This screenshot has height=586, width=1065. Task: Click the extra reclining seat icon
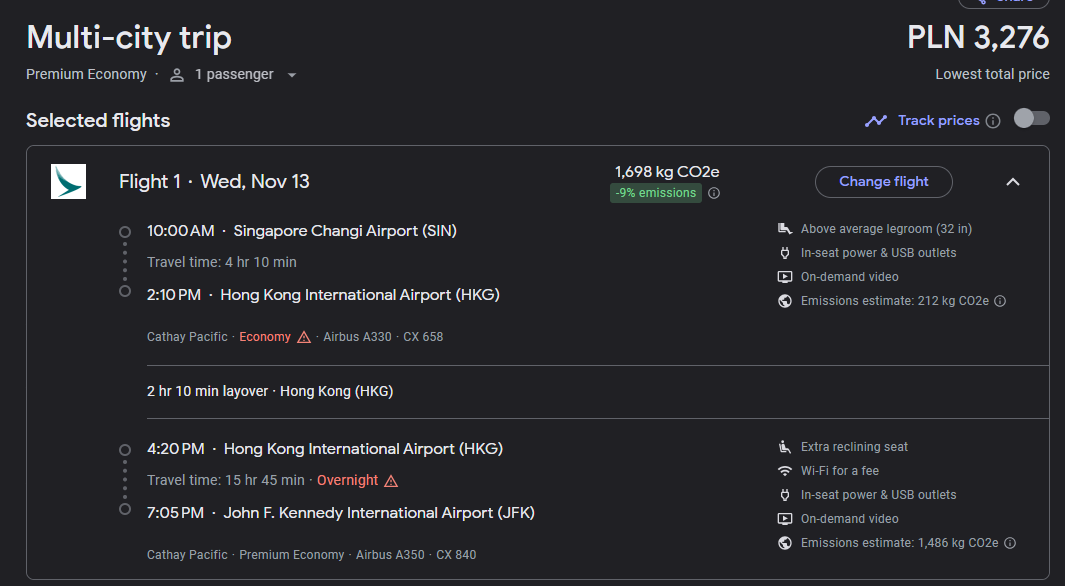pos(784,447)
